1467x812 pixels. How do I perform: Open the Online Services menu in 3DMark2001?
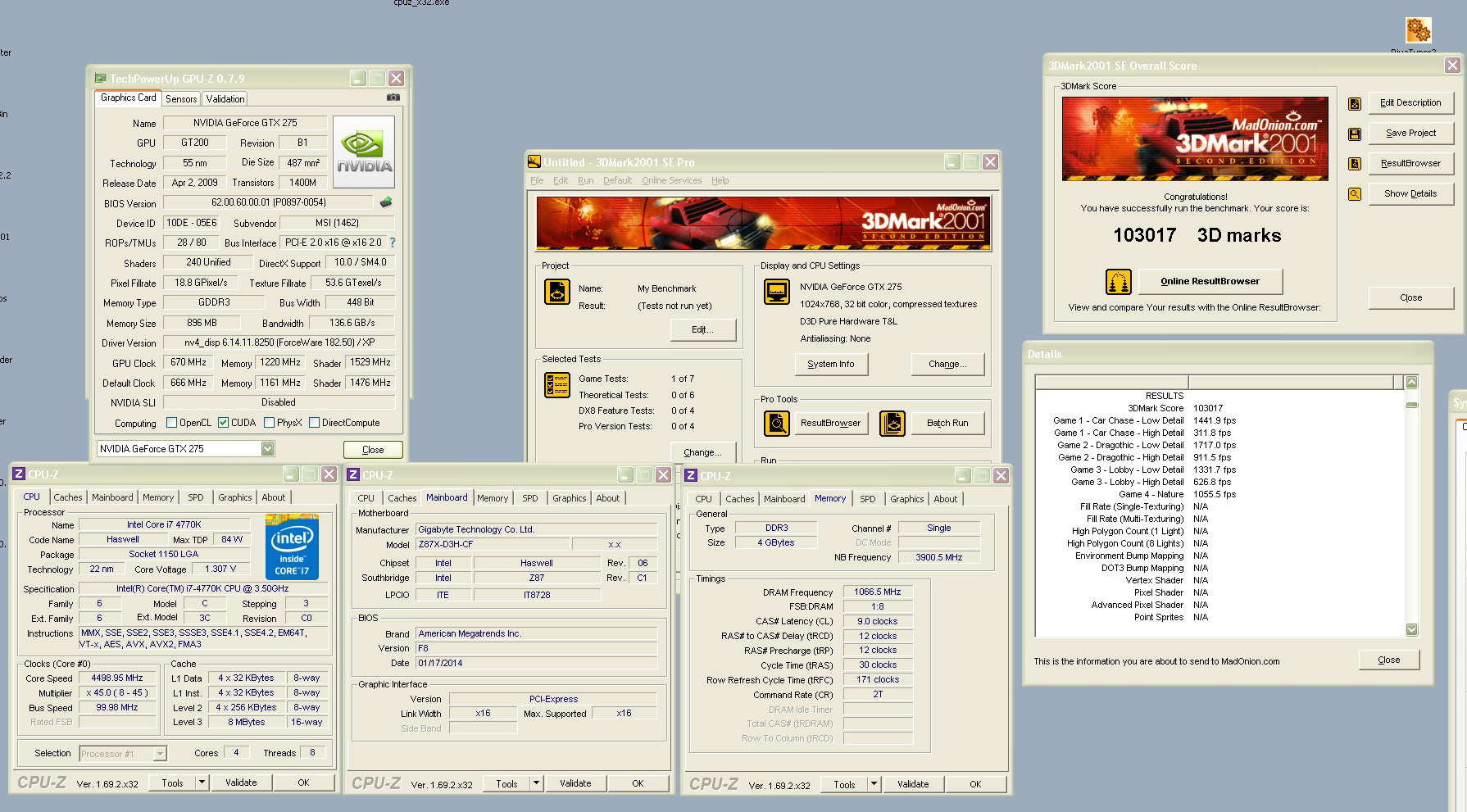point(671,180)
